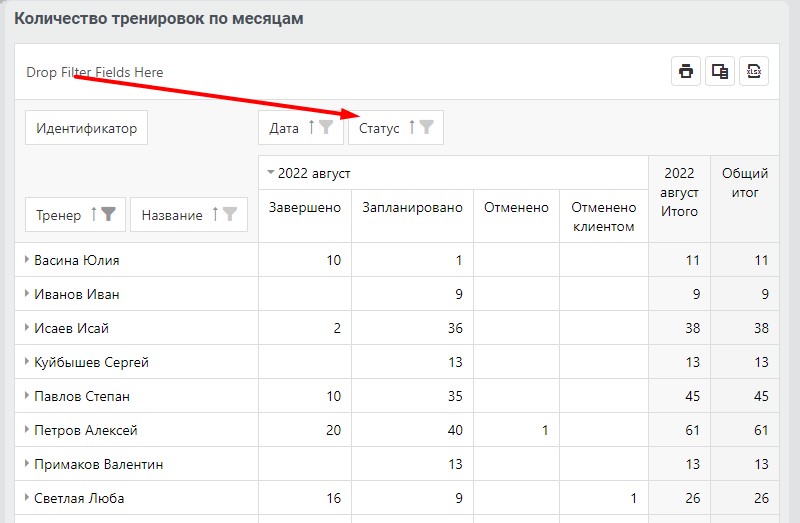
Task: Expand the Иванов Иван row
Action: 27,293
